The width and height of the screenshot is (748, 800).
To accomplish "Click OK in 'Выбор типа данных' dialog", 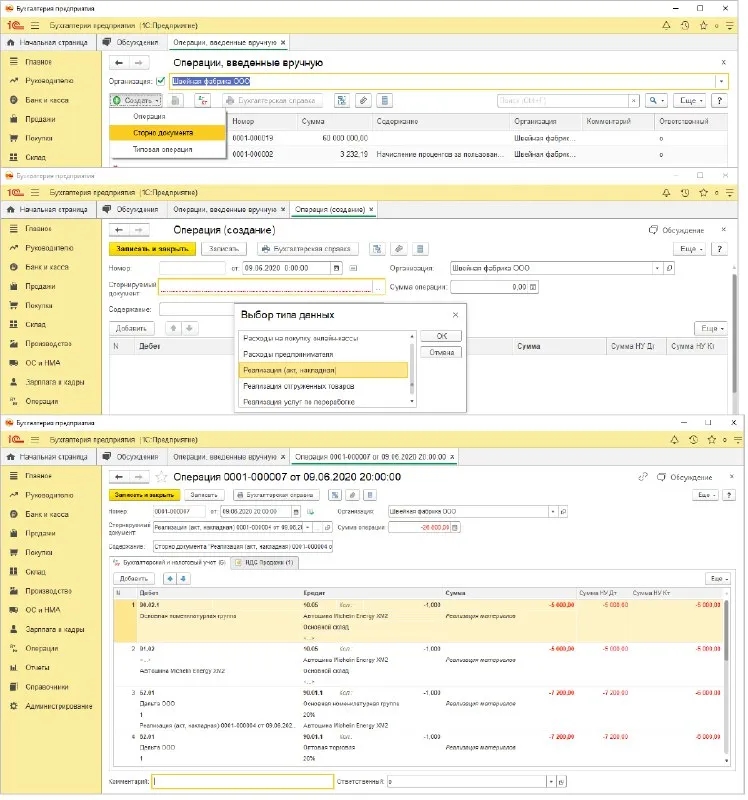I will (441, 336).
